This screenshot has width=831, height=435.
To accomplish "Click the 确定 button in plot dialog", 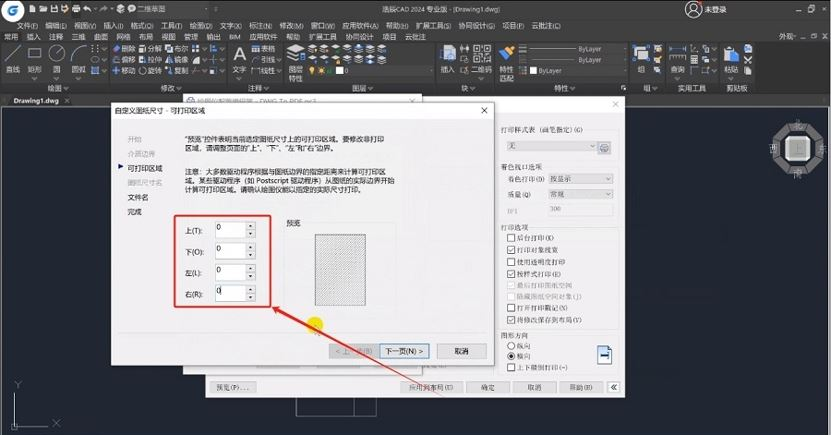I will (488, 388).
